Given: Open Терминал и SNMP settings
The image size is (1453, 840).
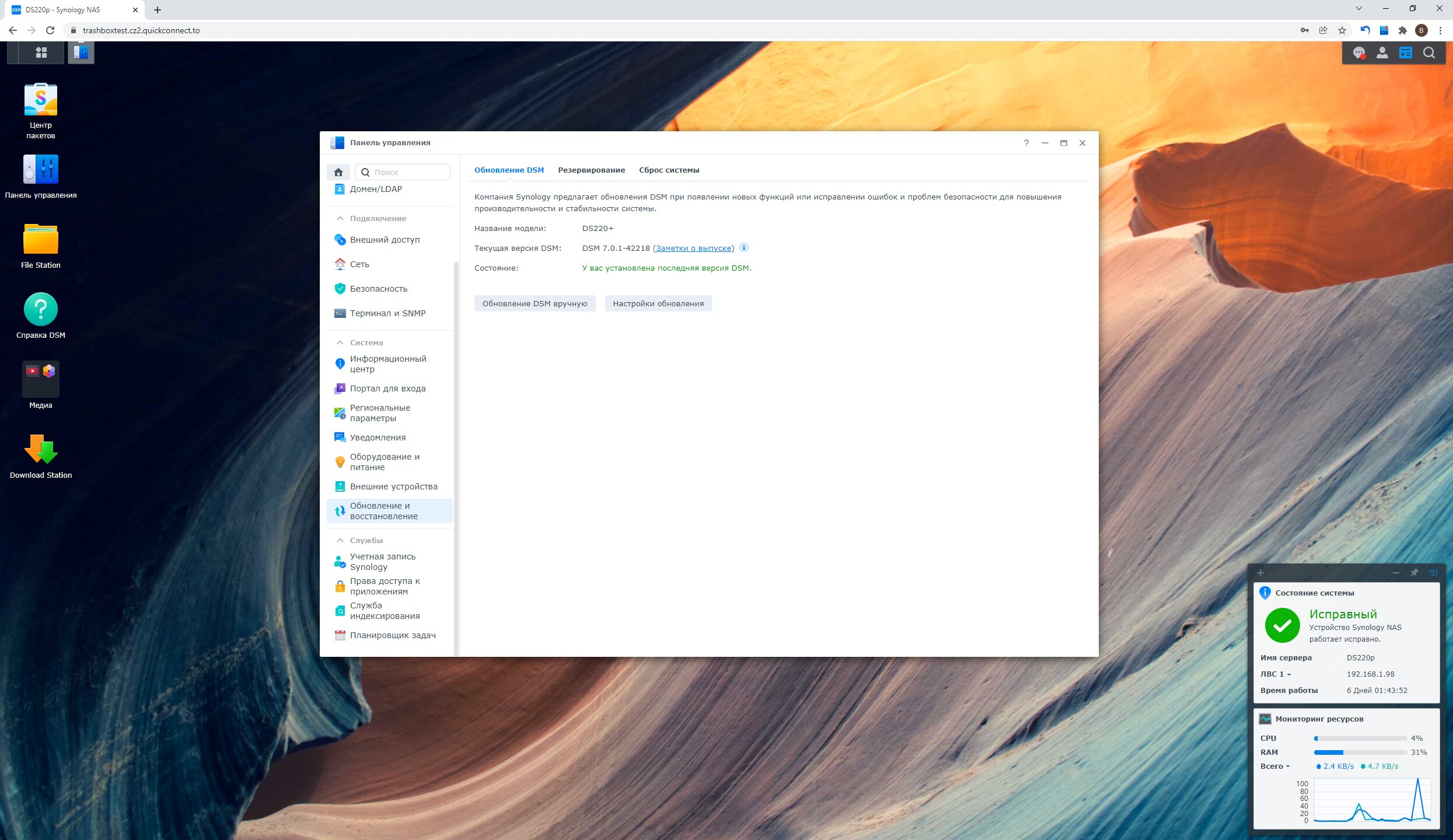Looking at the screenshot, I should 390,313.
